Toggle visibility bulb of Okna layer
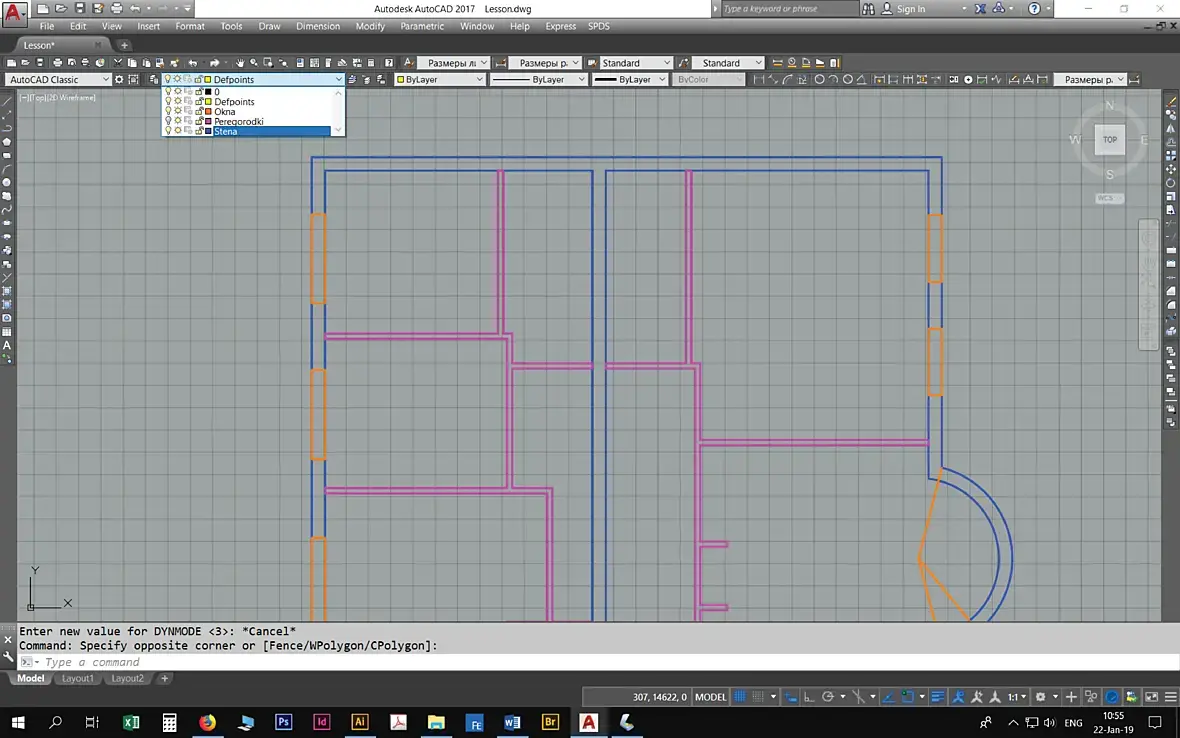The width and height of the screenshot is (1180, 738). click(168, 111)
